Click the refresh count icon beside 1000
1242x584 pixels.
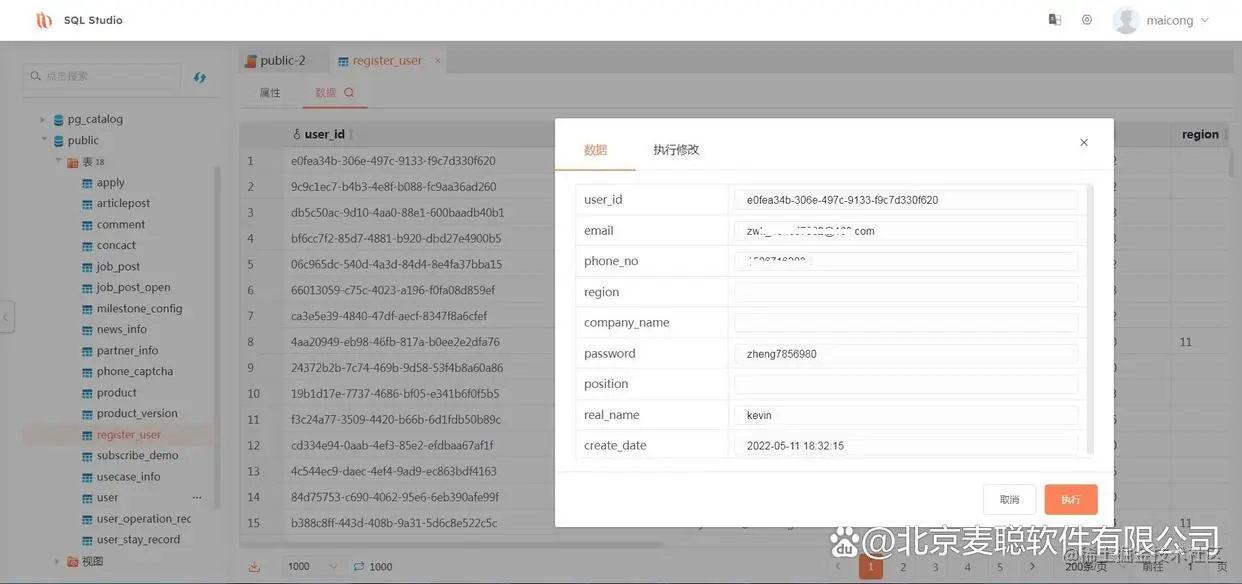pyautogui.click(x=358, y=567)
